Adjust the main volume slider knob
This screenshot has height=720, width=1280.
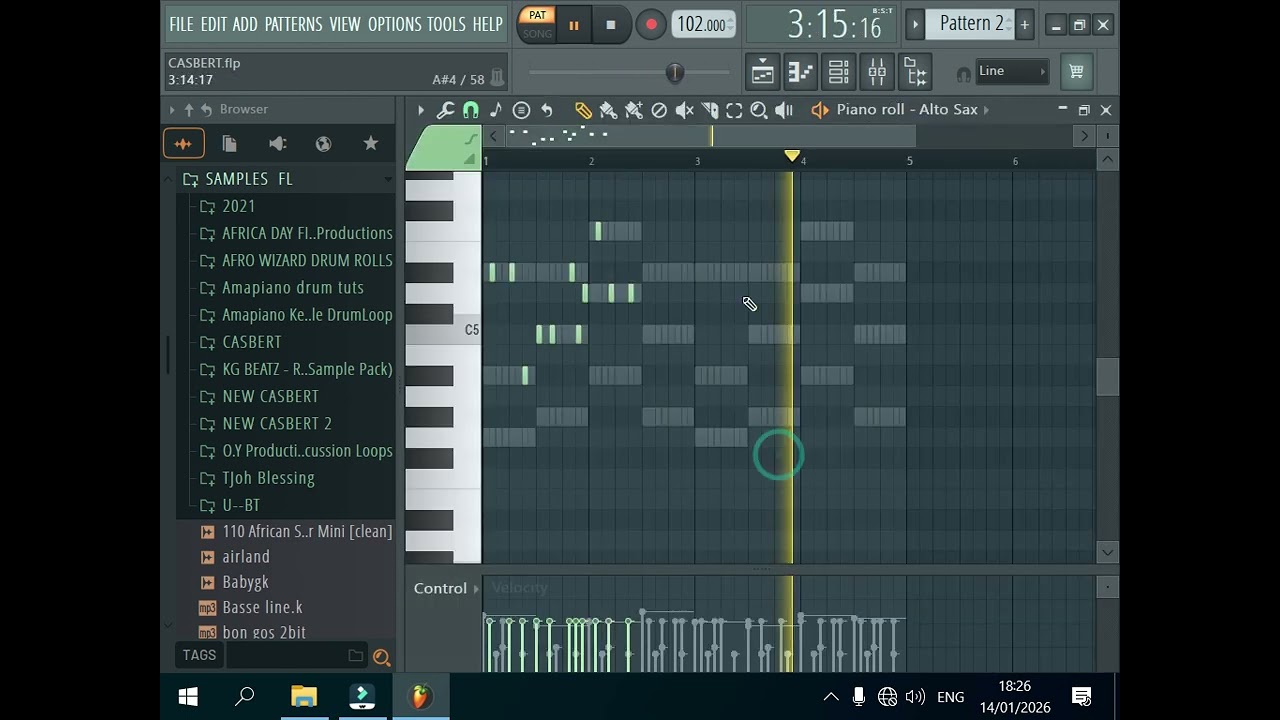pos(675,72)
